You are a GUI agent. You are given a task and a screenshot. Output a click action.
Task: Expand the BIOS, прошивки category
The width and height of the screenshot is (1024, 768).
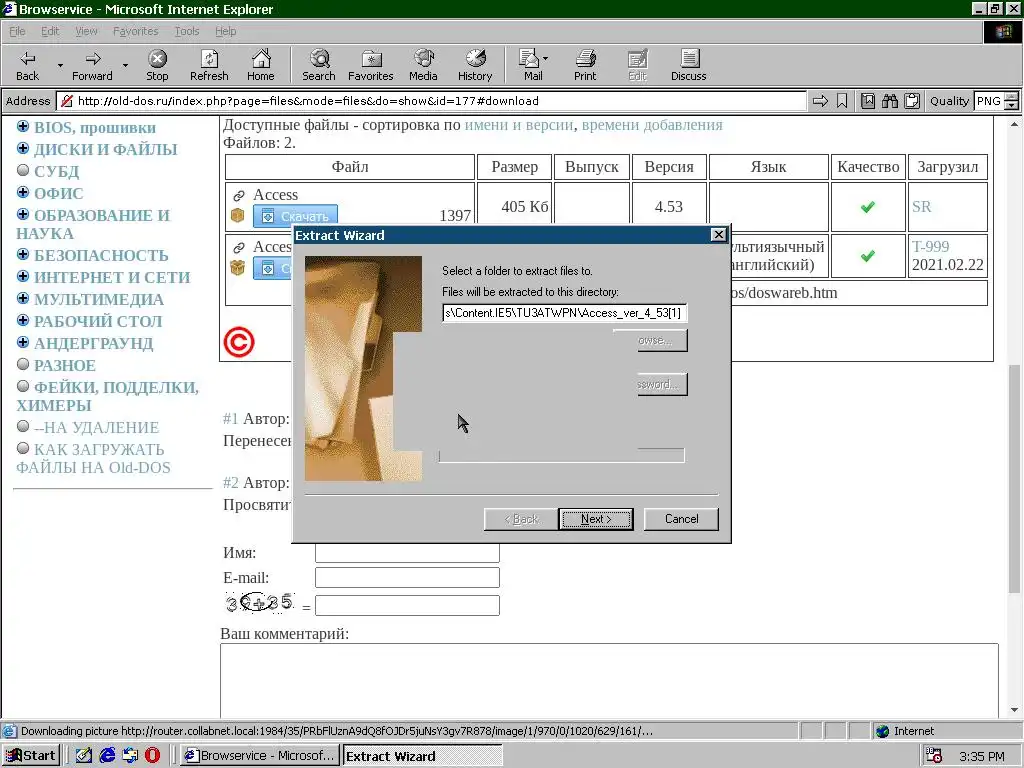pyautogui.click(x=23, y=126)
